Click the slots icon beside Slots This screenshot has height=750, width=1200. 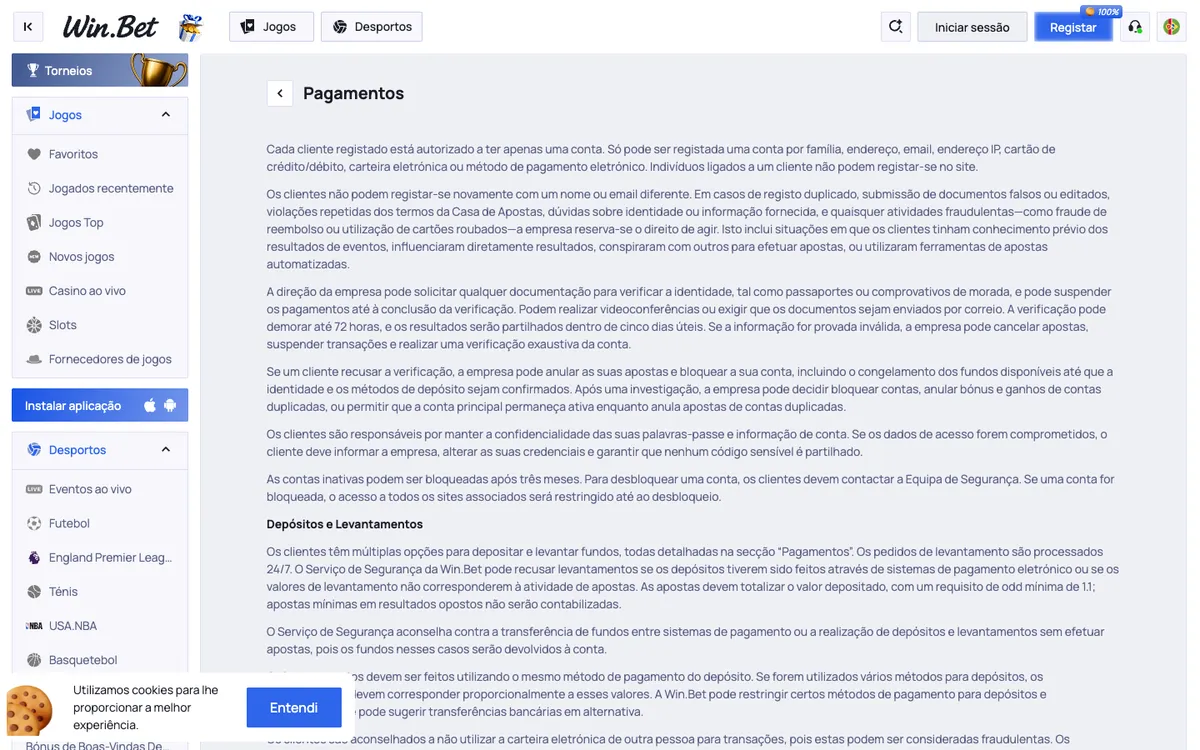coord(34,325)
